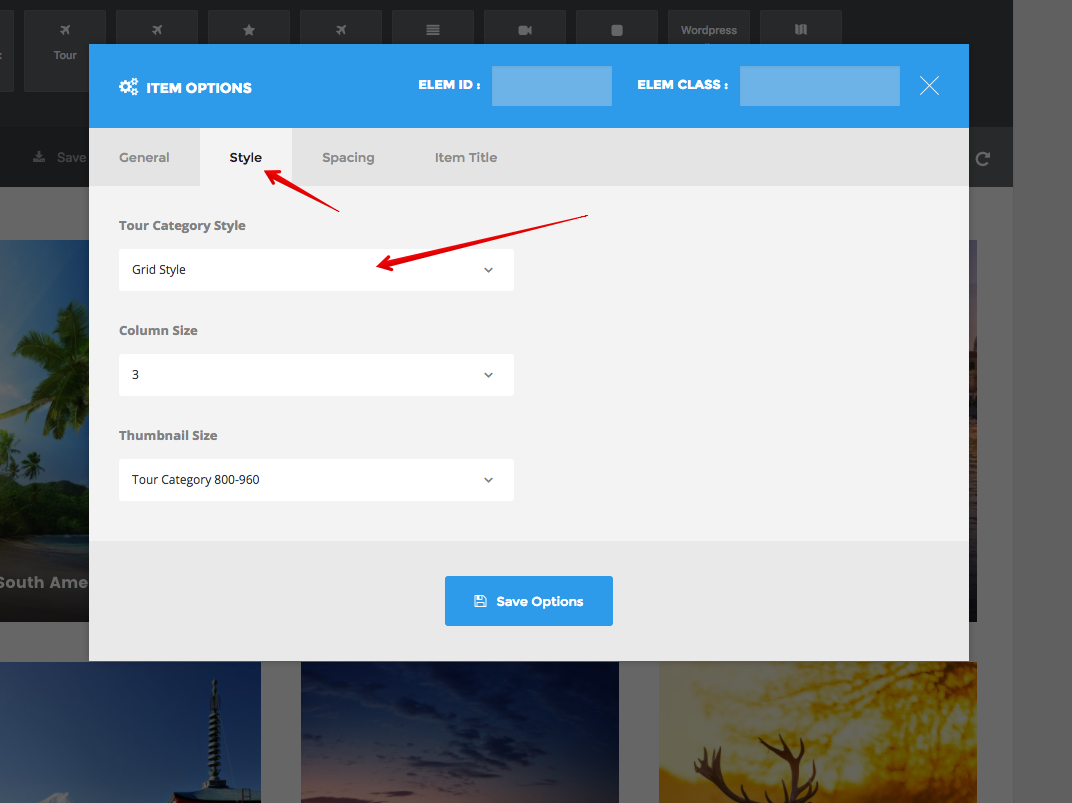Click into the Elem Class field
Viewport: 1072px width, 803px height.
point(819,86)
